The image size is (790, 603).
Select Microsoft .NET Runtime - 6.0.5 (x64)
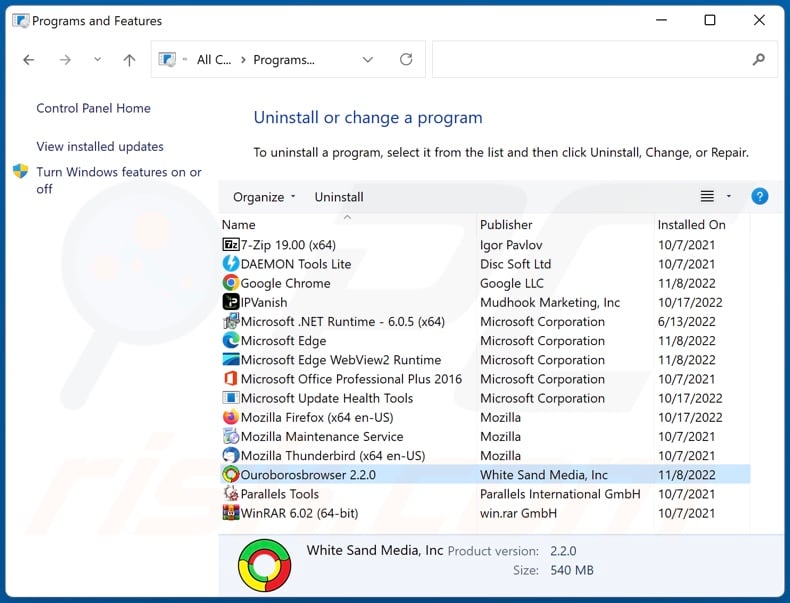(486, 321)
